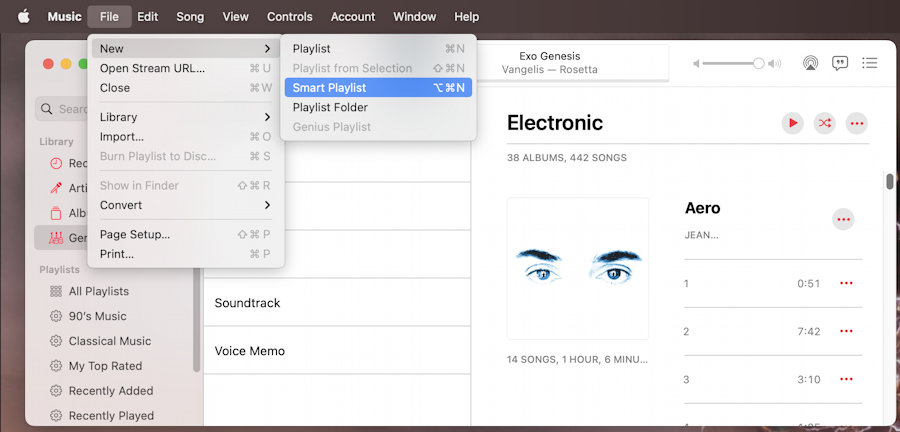Click the Recently Added clock icon in Library

pyautogui.click(x=56, y=164)
